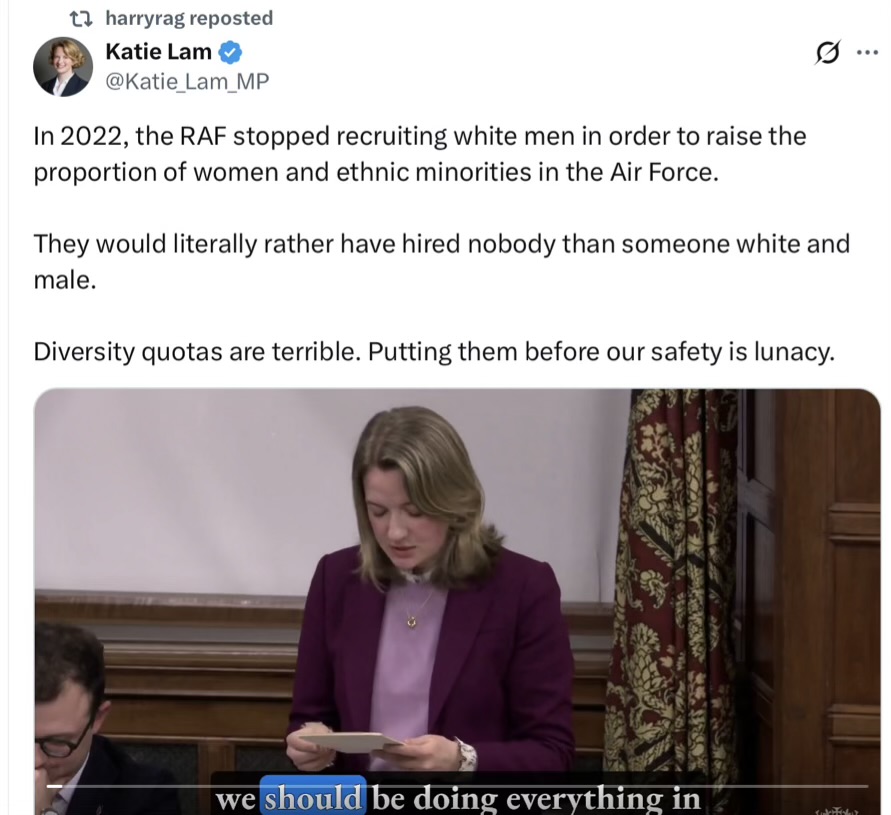The image size is (891, 815).
Task: Click the video caption "be doing everything in"
Action: (x=536, y=800)
